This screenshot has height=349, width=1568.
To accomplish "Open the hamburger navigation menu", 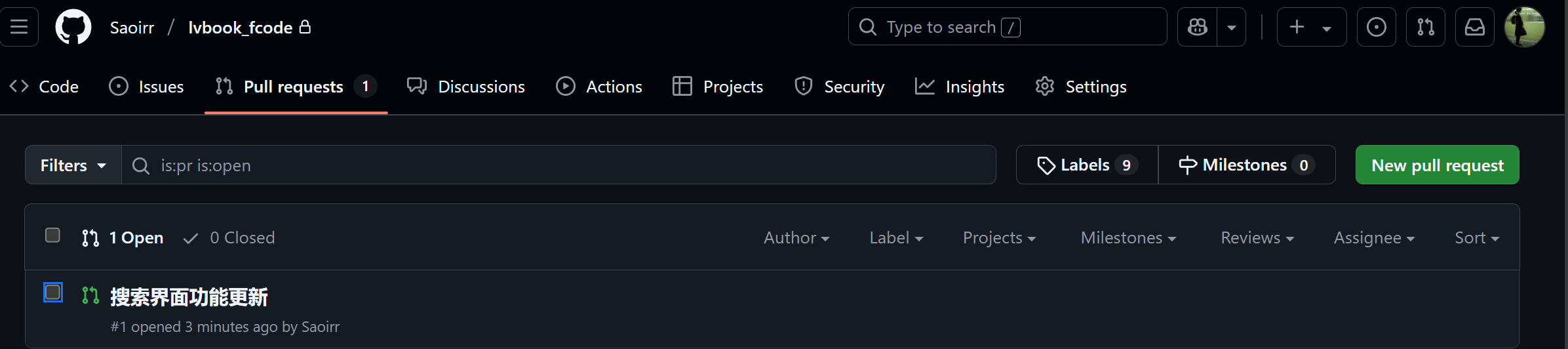I will point(19,27).
